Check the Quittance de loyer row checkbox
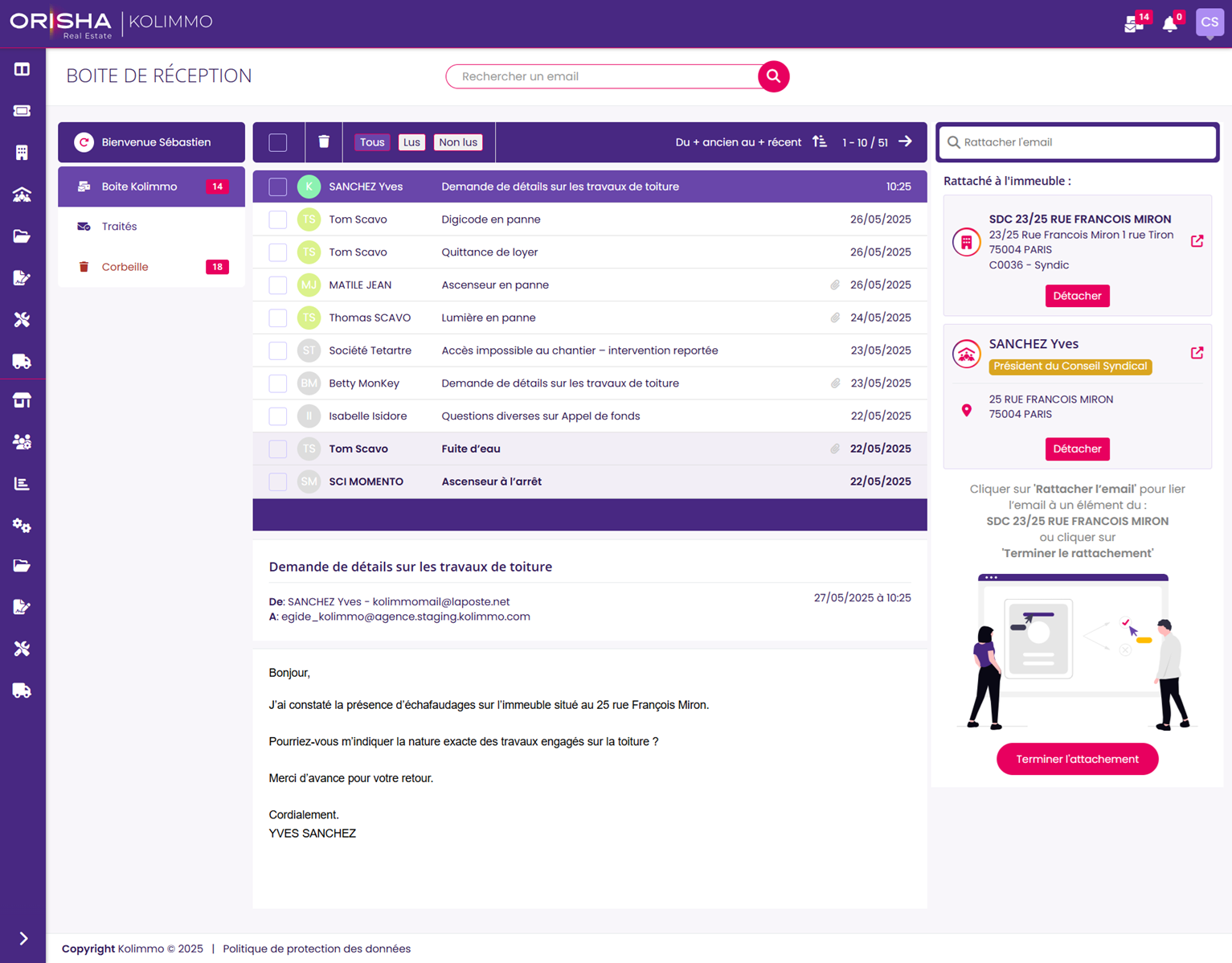Image resolution: width=1232 pixels, height=963 pixels. (278, 252)
